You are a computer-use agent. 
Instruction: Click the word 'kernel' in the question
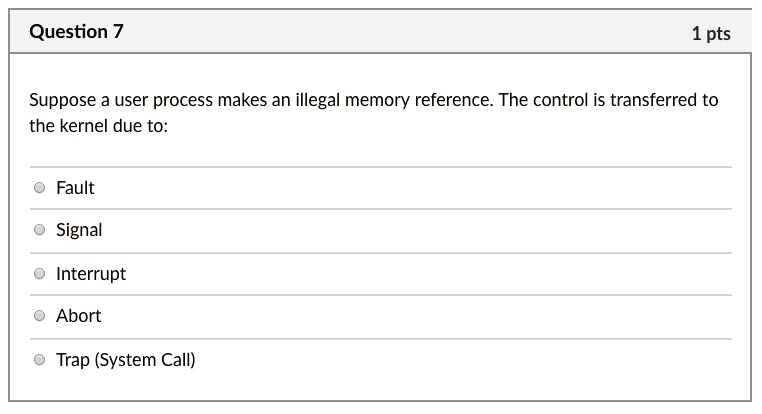(86, 129)
